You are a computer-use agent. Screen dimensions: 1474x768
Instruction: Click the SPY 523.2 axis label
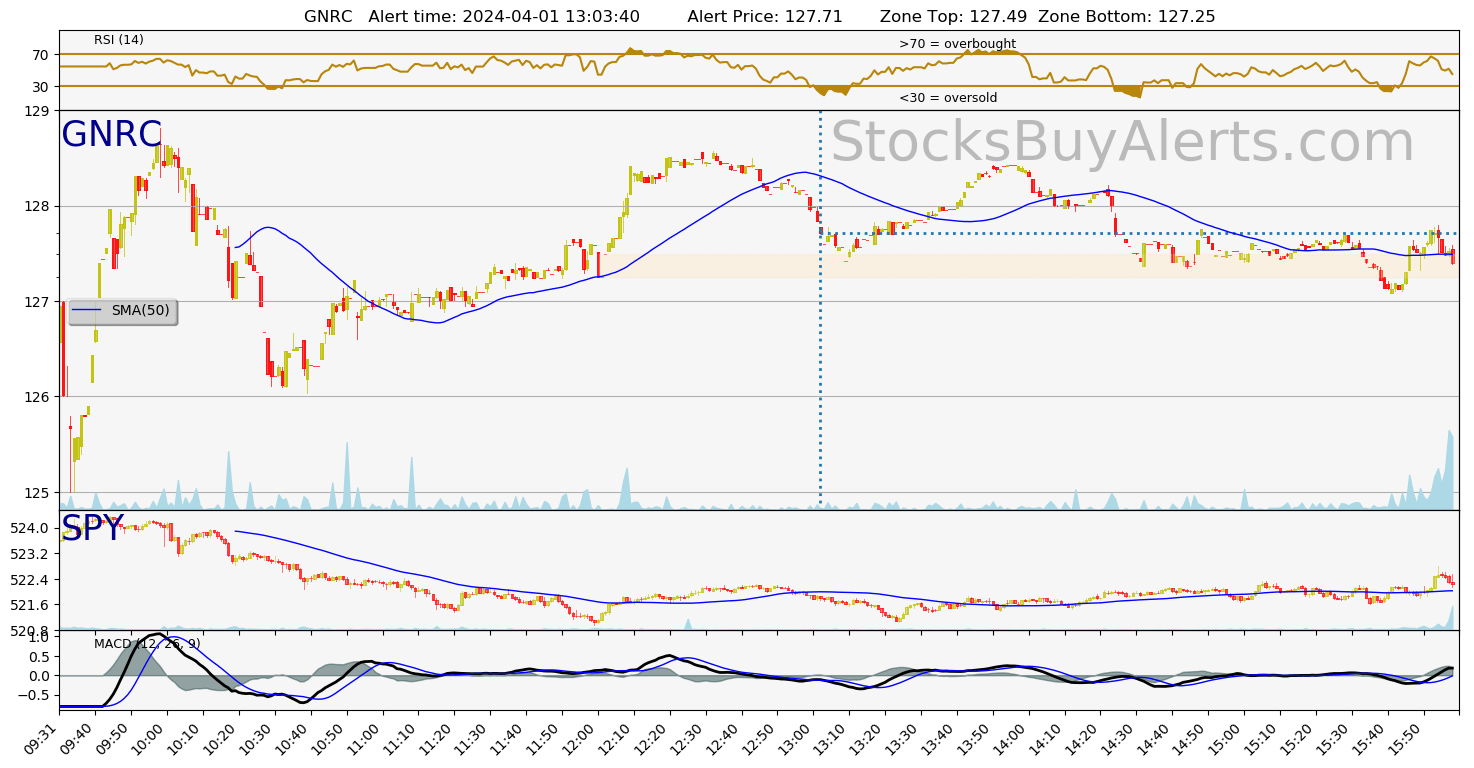pyautogui.click(x=30, y=554)
